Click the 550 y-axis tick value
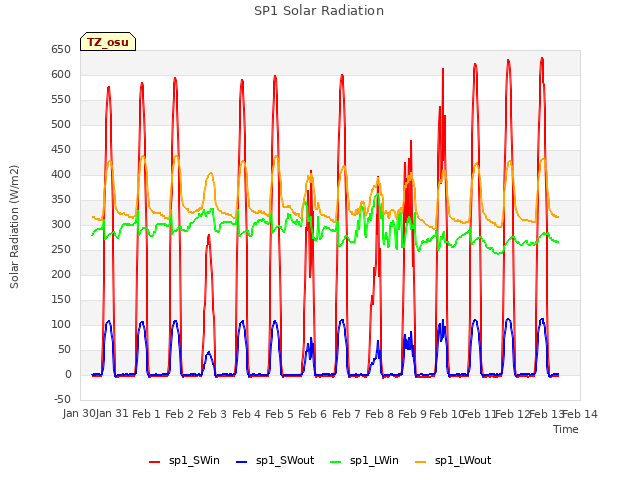Image resolution: width=640 pixels, height=480 pixels. tap(61, 99)
